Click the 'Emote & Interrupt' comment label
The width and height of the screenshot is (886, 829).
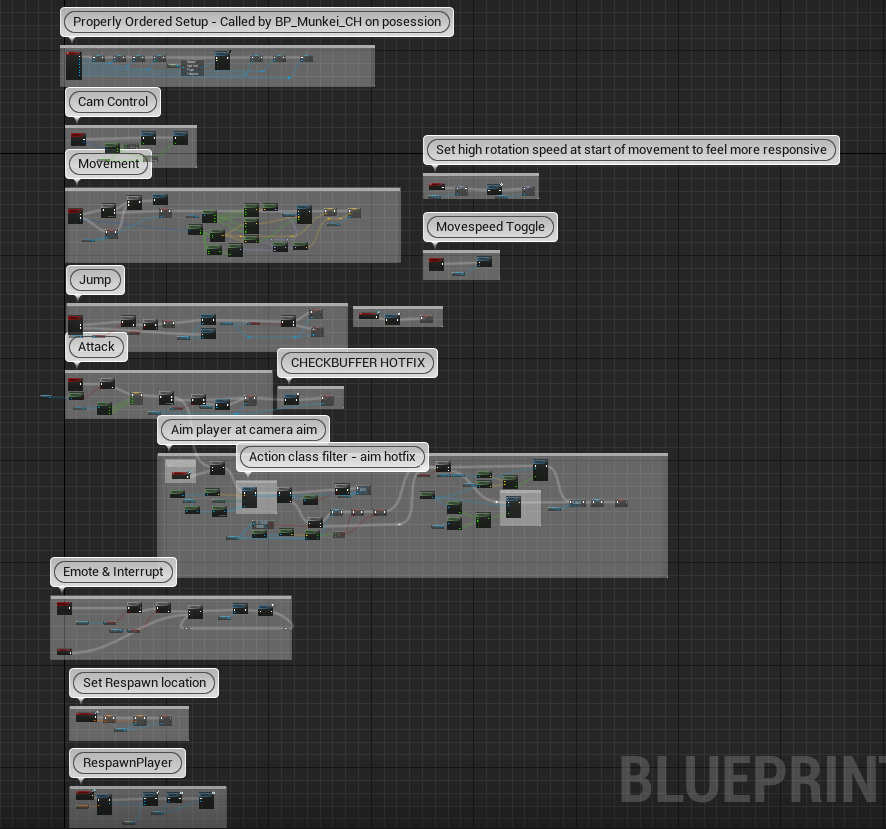point(113,572)
